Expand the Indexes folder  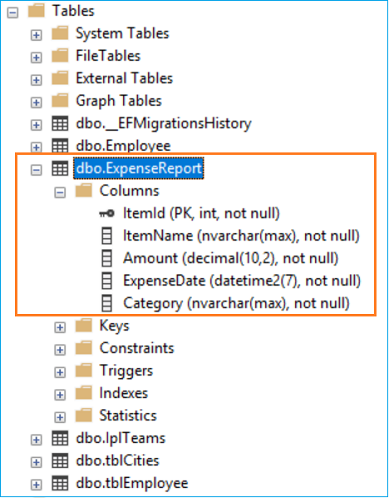click(x=60, y=395)
